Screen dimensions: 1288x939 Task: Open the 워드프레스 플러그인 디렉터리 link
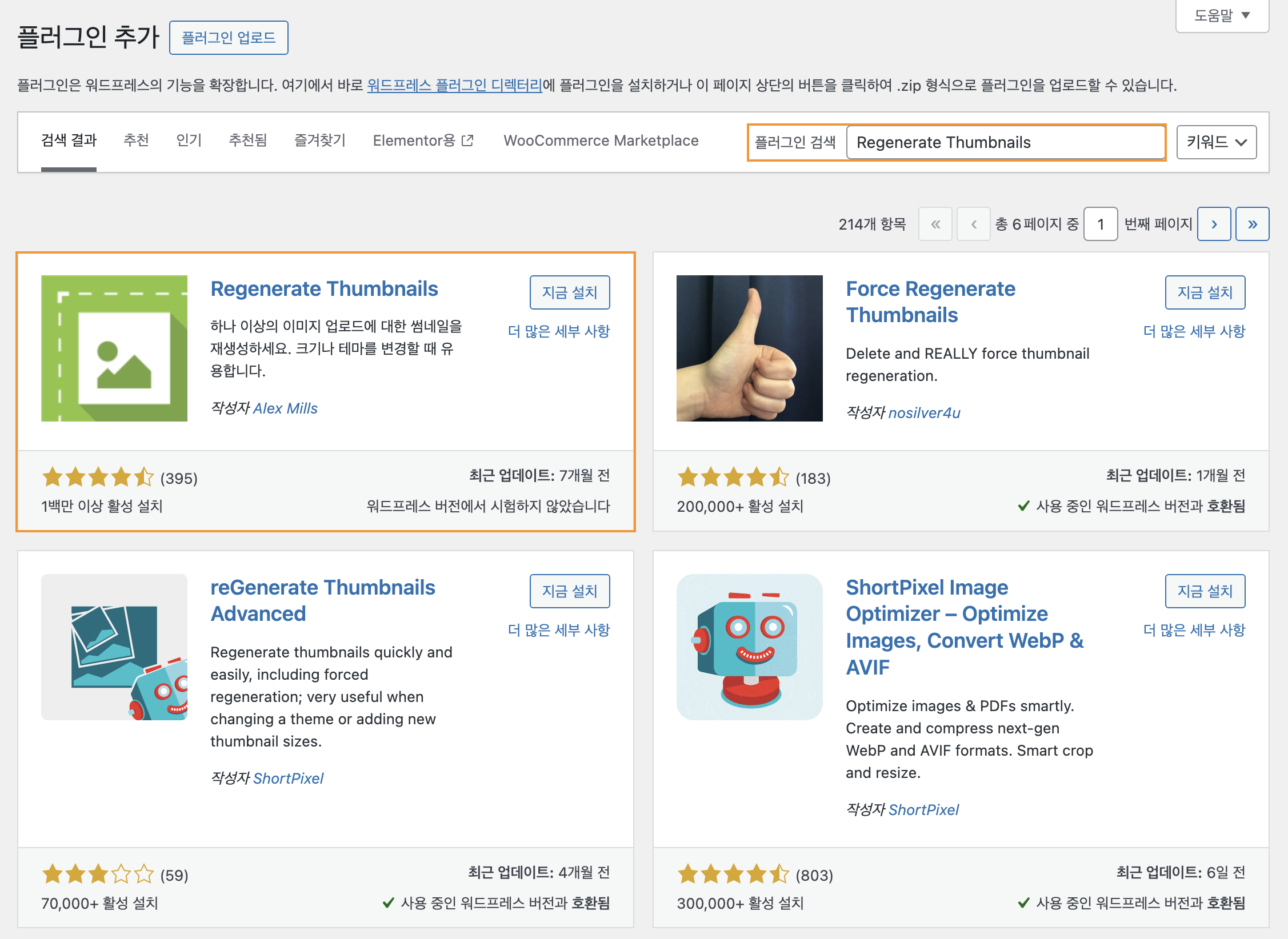tap(454, 86)
